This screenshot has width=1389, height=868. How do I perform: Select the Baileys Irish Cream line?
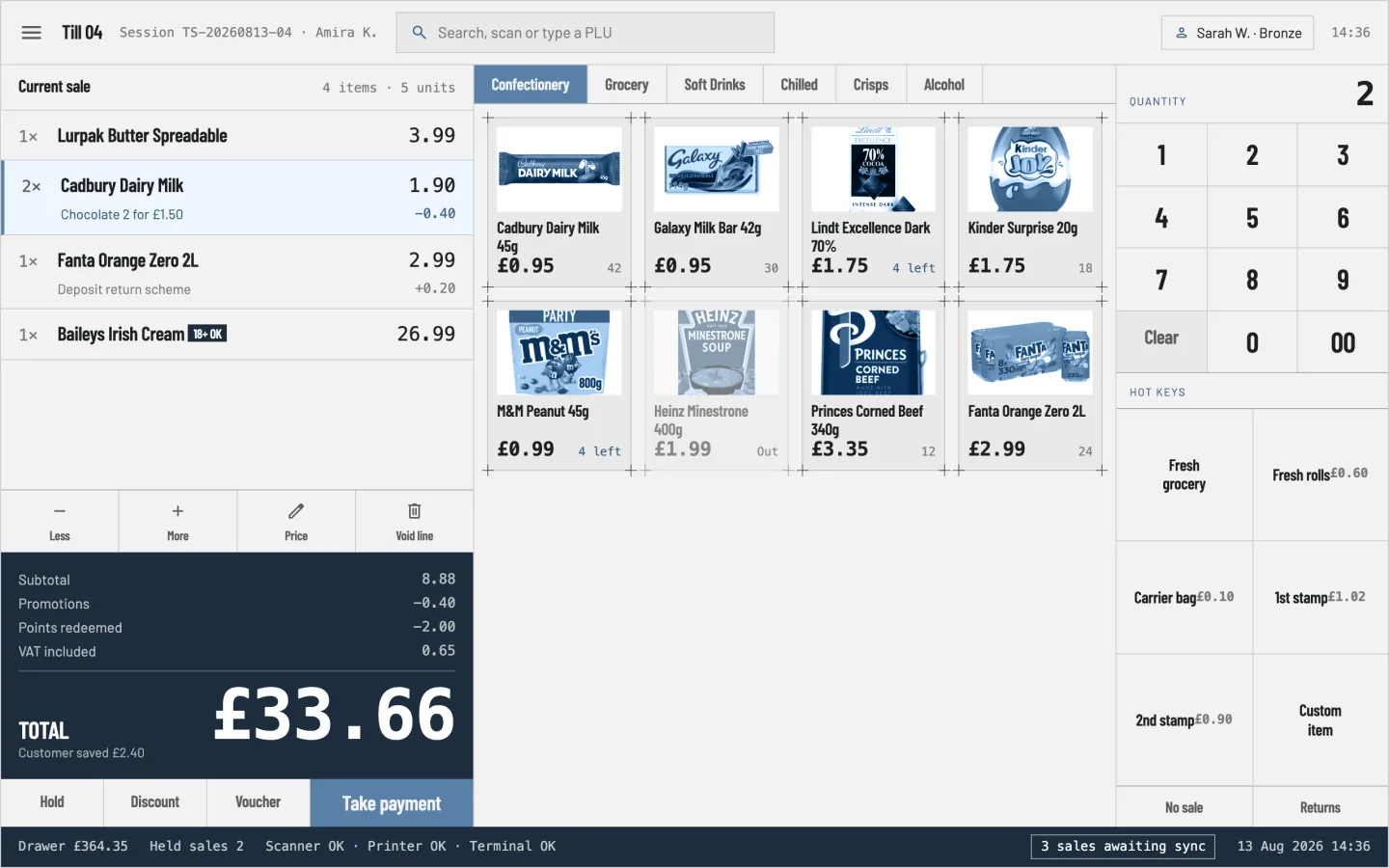pos(236,335)
